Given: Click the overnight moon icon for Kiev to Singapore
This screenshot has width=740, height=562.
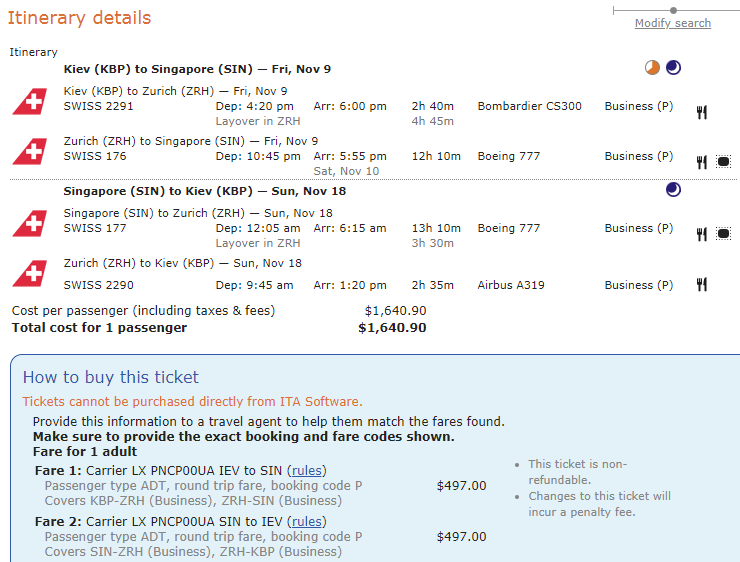Looking at the screenshot, I should pyautogui.click(x=673, y=68).
